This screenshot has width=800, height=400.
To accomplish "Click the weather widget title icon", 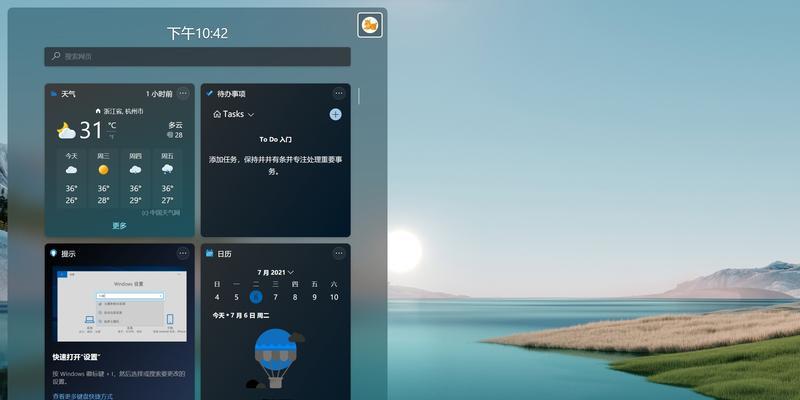I will click(x=54, y=94).
